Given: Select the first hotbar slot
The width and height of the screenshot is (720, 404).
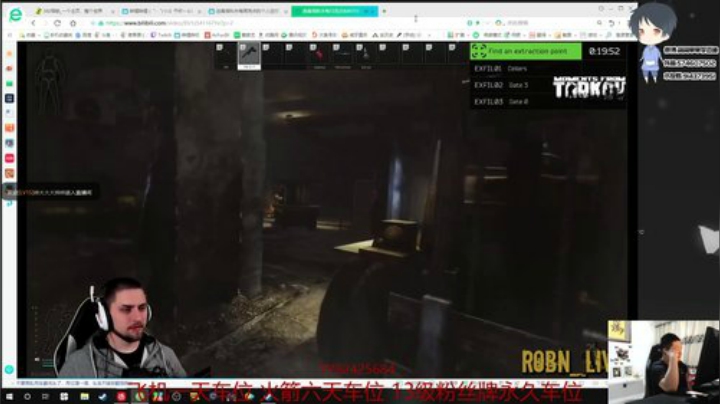Looking at the screenshot, I should coord(226,56).
